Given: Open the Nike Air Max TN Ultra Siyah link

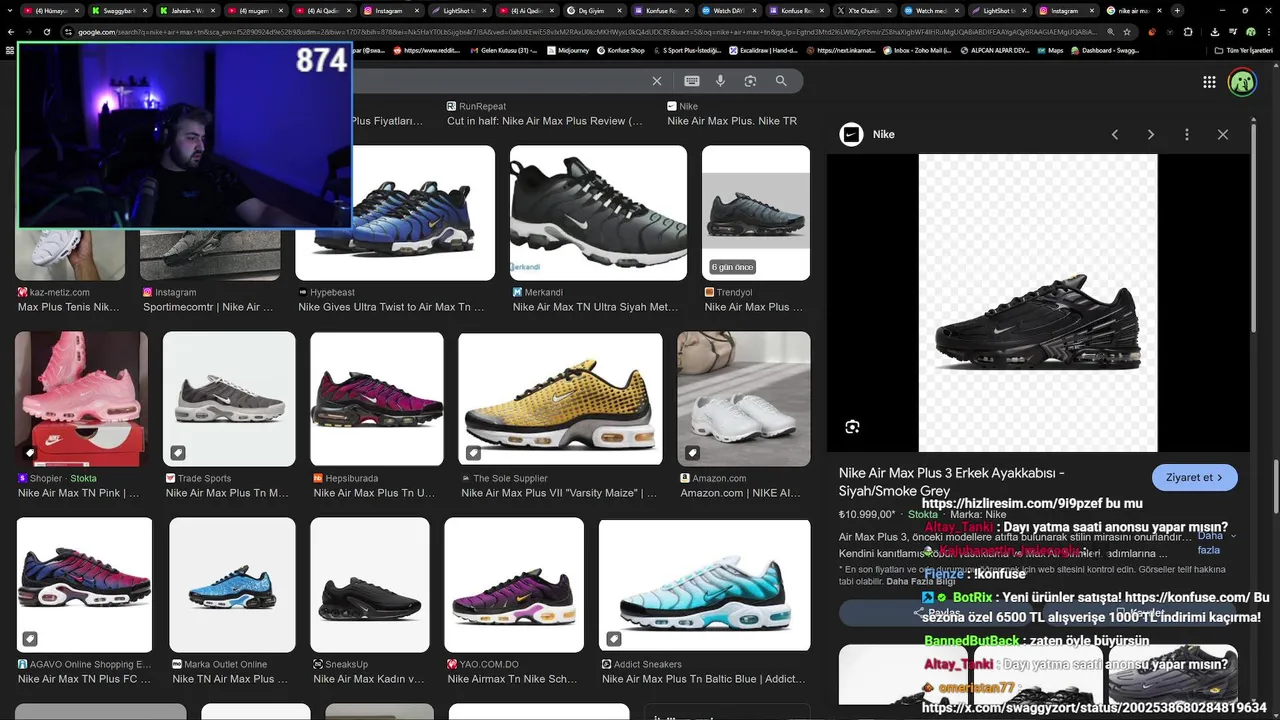Looking at the screenshot, I should [x=596, y=307].
